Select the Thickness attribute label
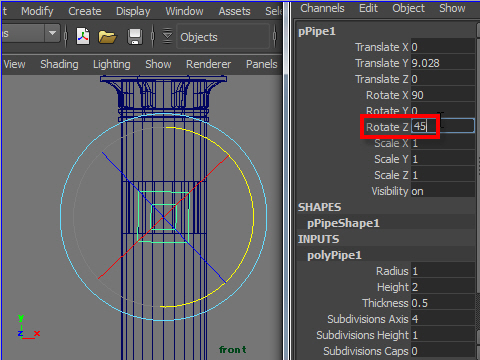 (385, 303)
